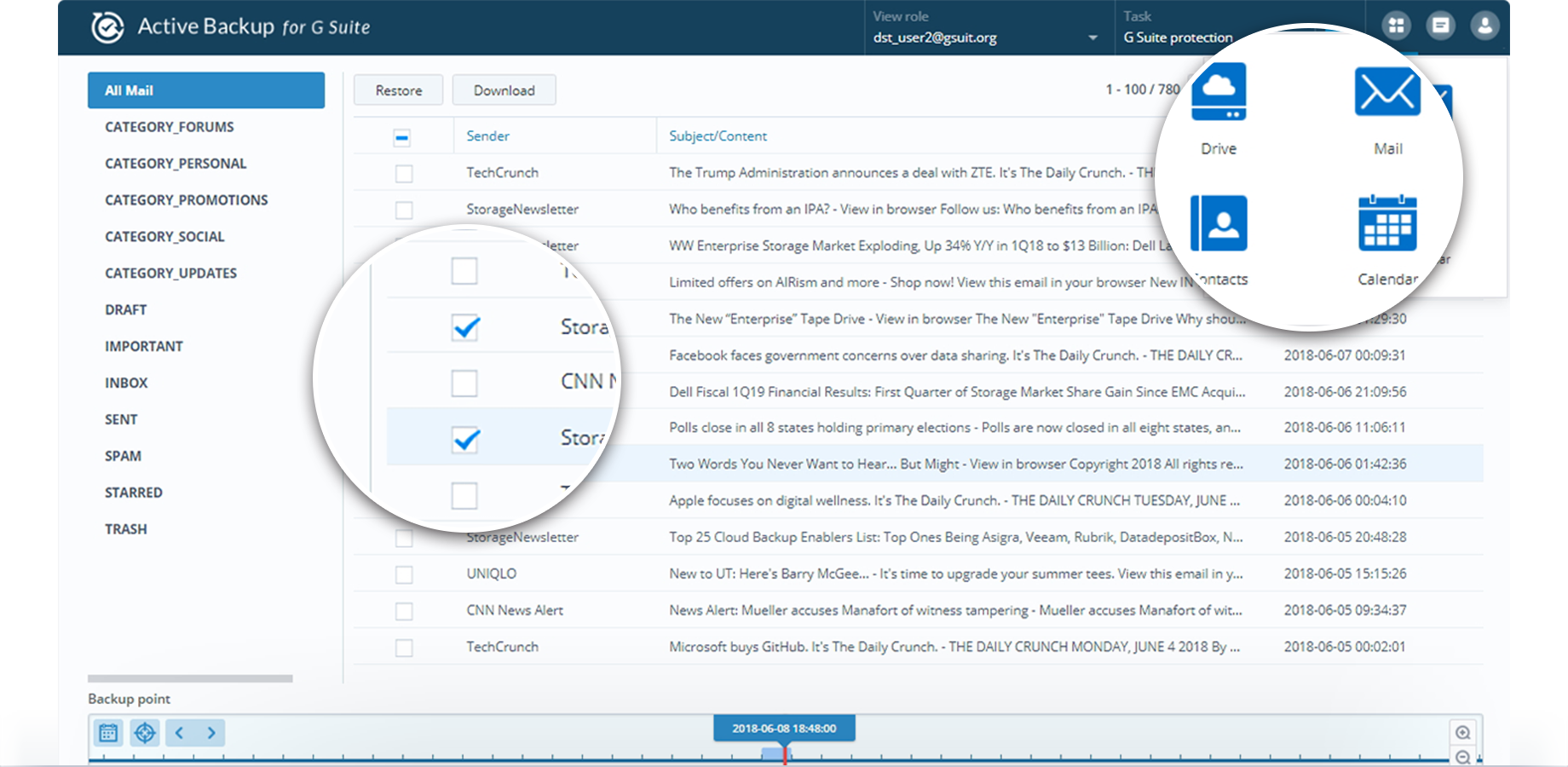Viewport: 1568px width, 767px height.
Task: Locate current backup point target icon
Action: click(x=145, y=732)
